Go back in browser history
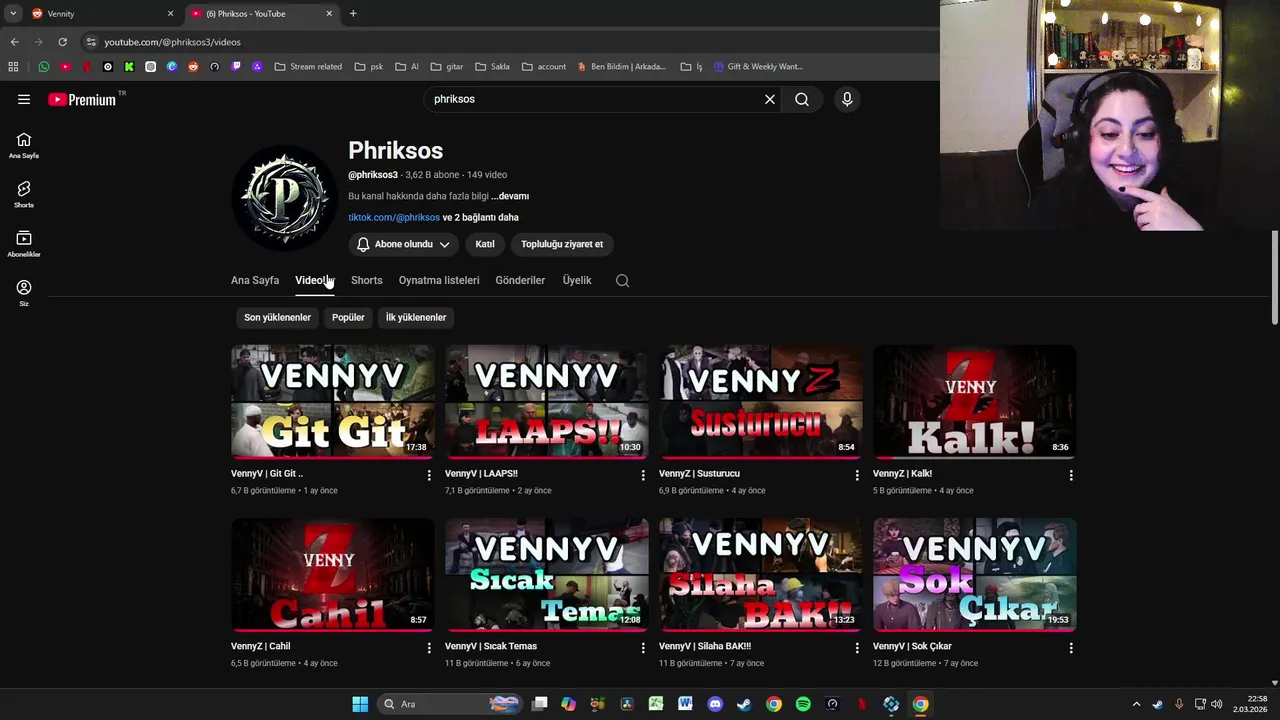This screenshot has width=1280, height=720. pos(14,42)
